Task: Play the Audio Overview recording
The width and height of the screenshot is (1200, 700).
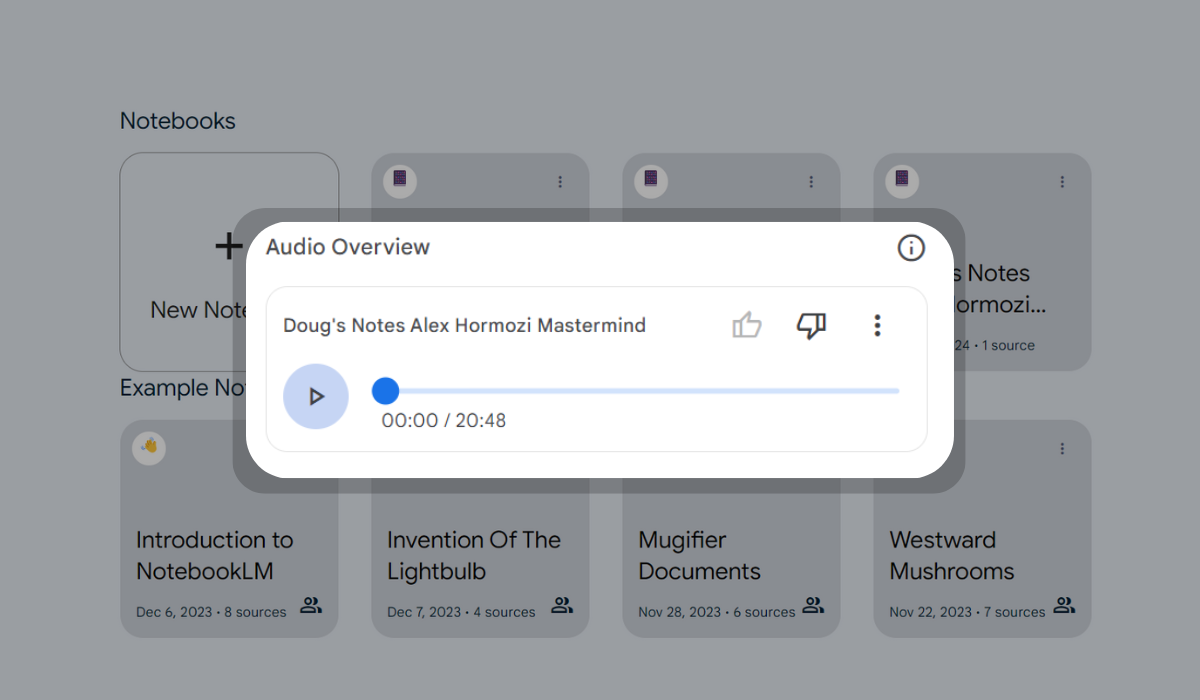Action: pyautogui.click(x=316, y=396)
